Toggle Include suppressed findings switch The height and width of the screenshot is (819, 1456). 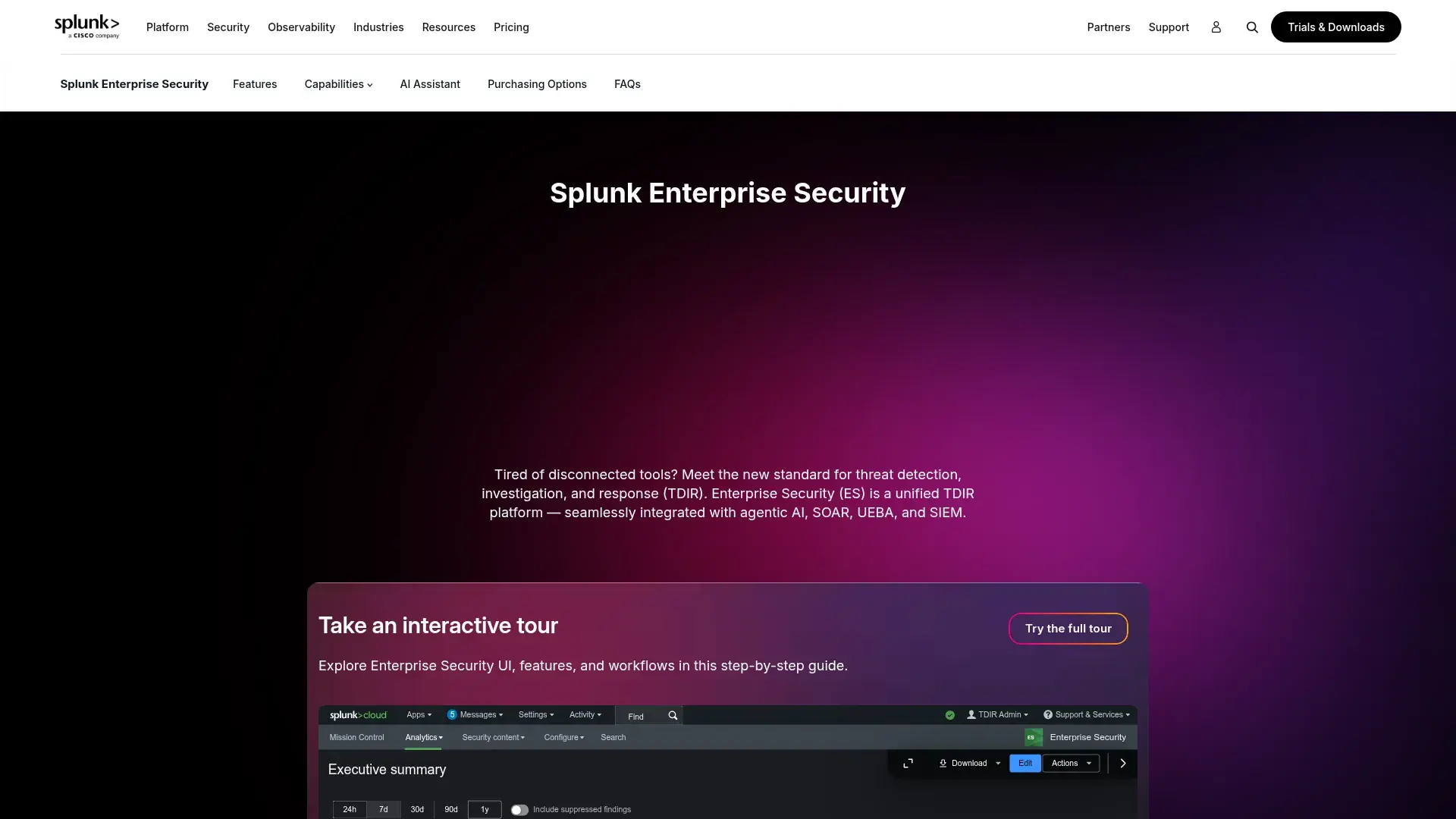point(519,810)
